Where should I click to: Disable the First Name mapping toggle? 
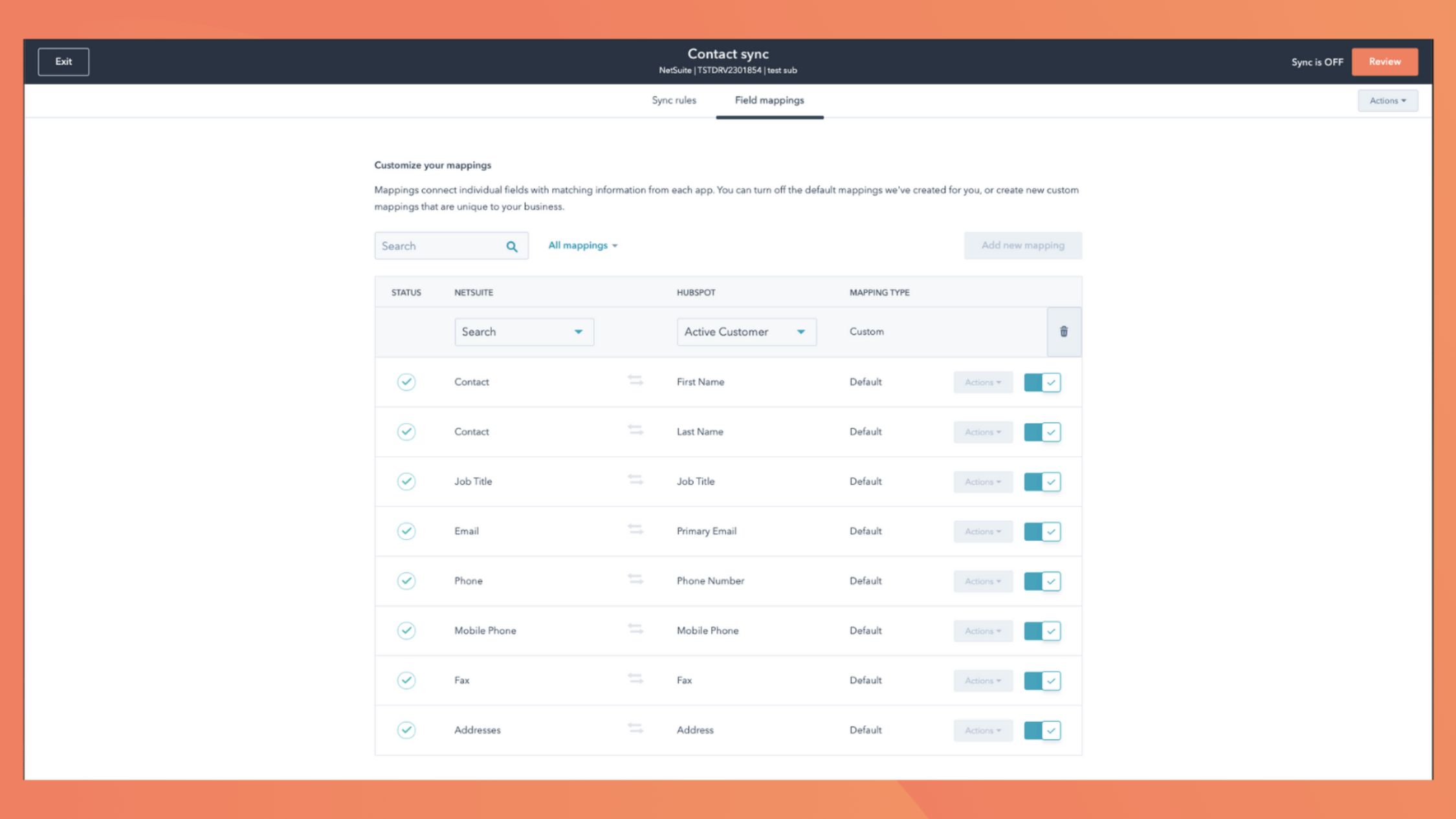[x=1042, y=382]
